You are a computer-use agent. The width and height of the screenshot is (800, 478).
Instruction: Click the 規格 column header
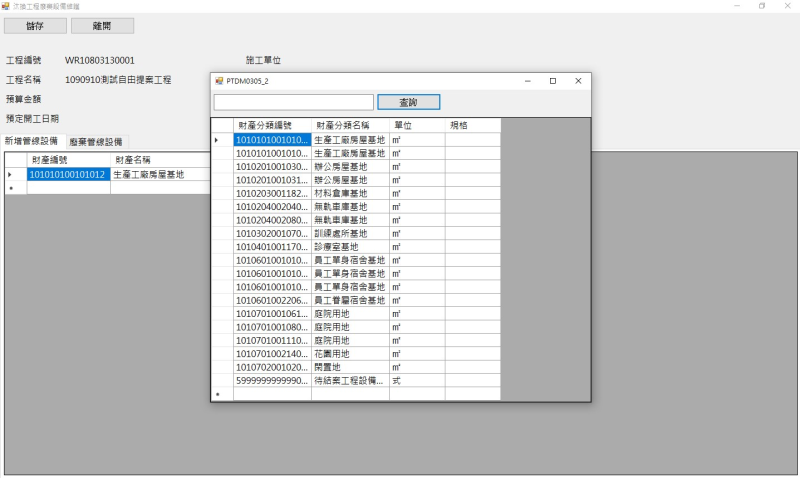[x=472, y=125]
